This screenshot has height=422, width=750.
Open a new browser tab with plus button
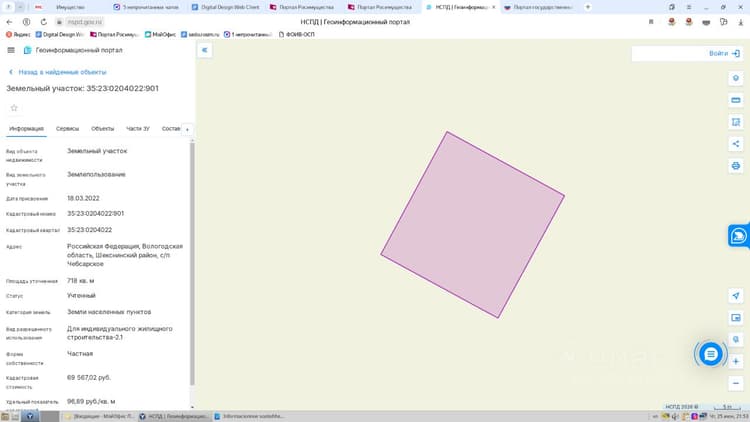pos(588,7)
